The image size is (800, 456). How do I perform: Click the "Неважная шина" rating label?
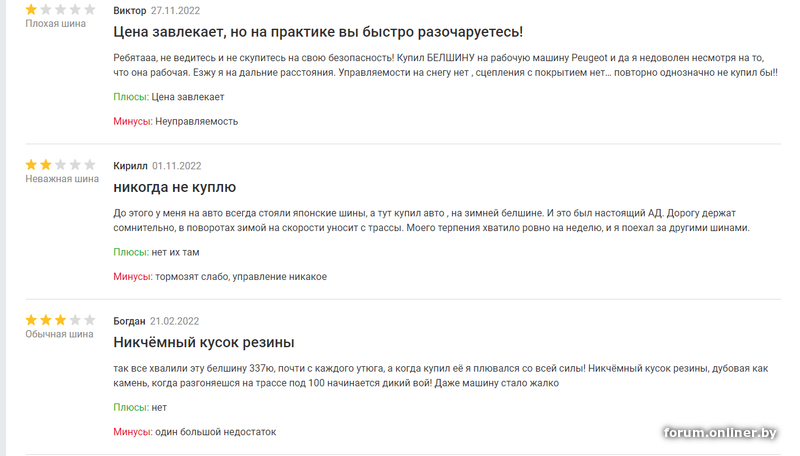tap(62, 179)
